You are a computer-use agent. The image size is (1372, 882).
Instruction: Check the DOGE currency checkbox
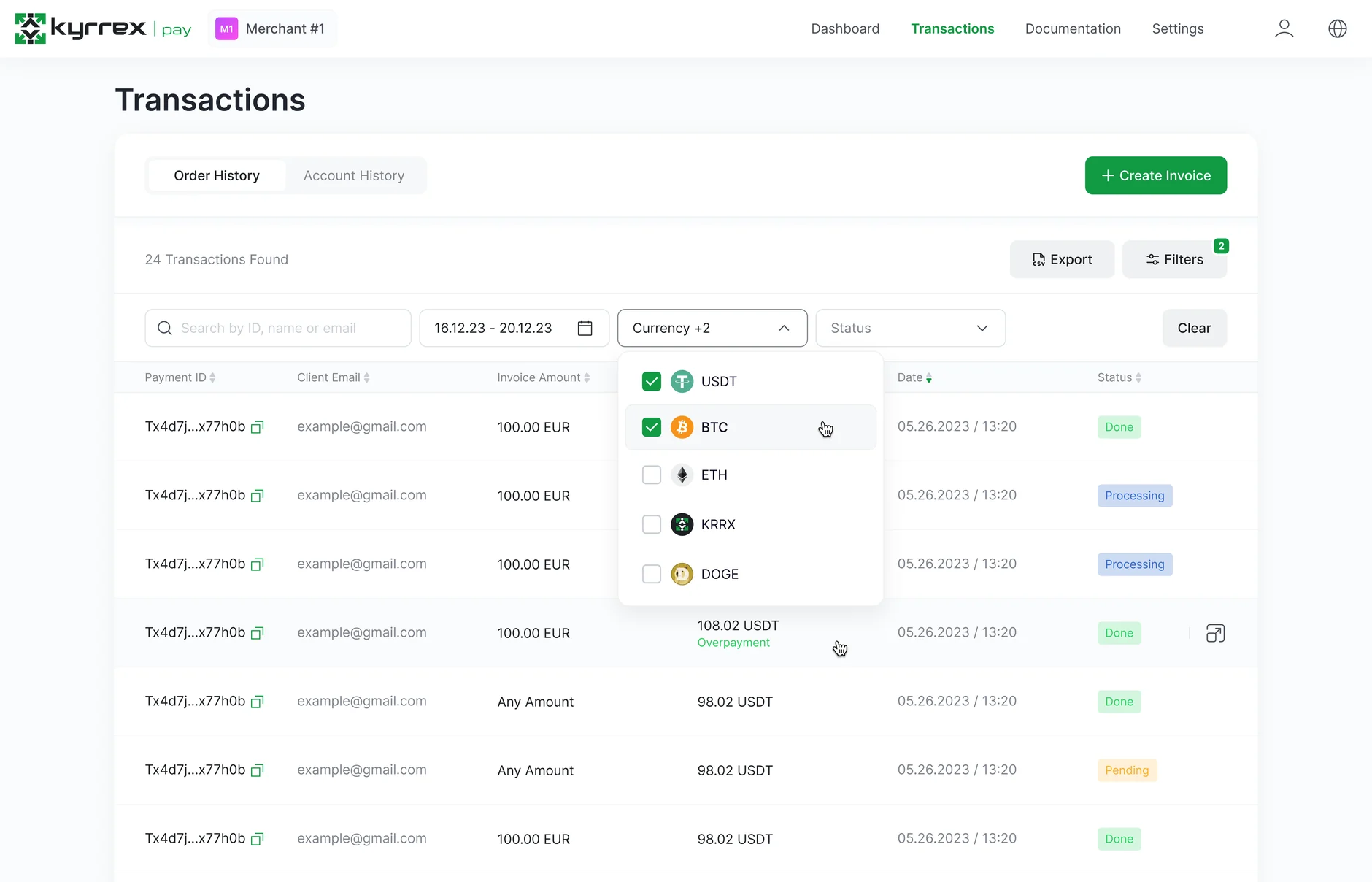click(652, 574)
